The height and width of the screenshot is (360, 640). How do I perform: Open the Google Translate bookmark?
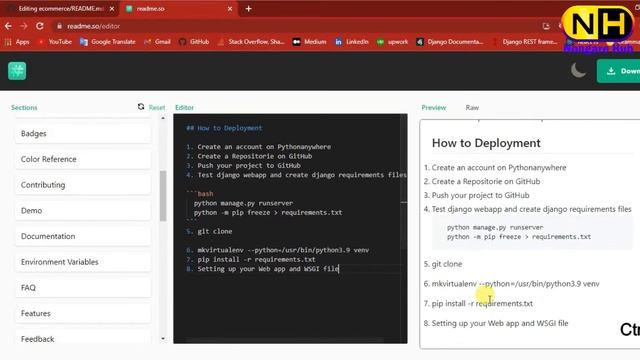coord(108,42)
